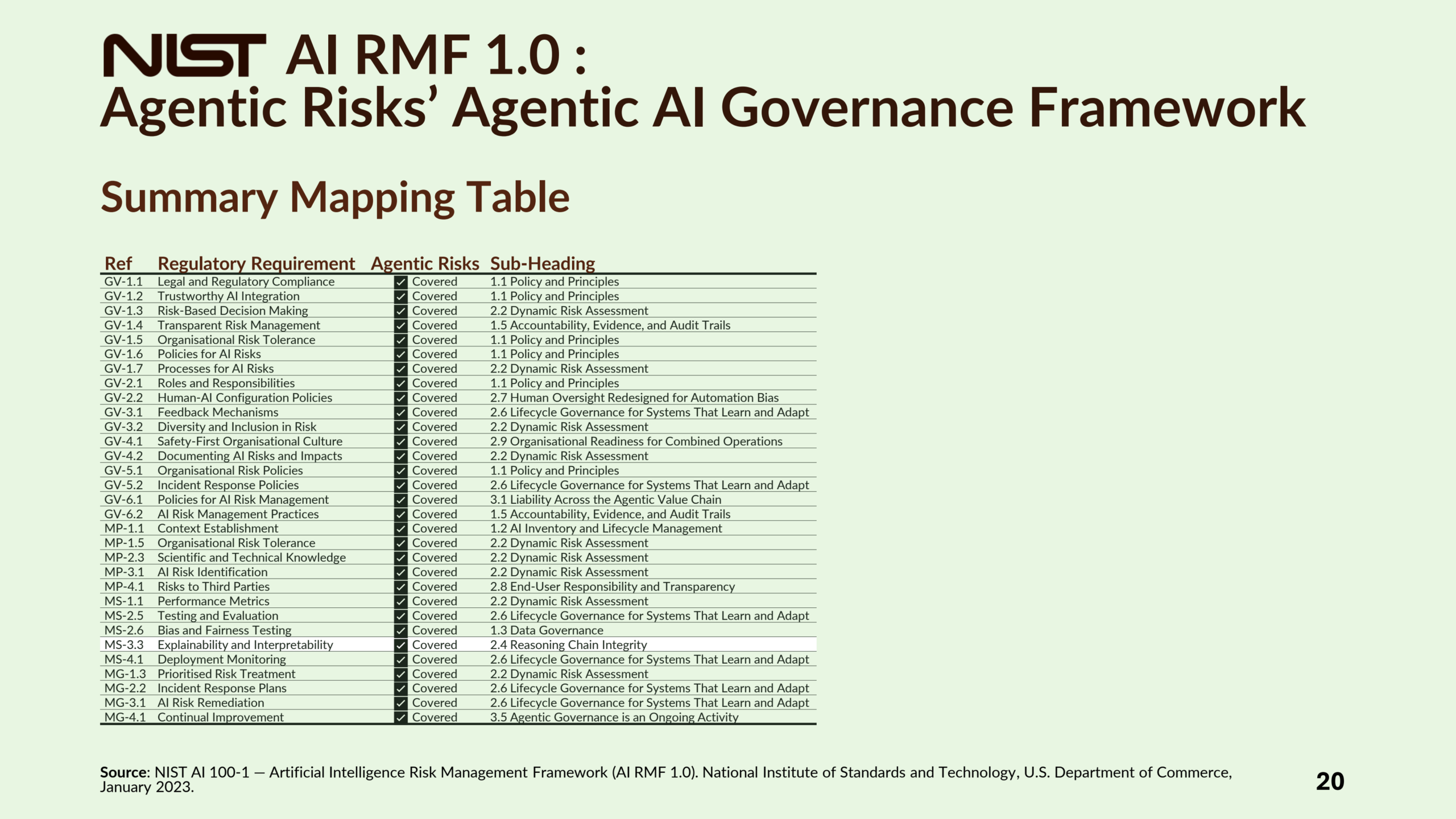The image size is (1456, 819).
Task: Click Feedback Mechanisms requirement
Action: pos(218,412)
